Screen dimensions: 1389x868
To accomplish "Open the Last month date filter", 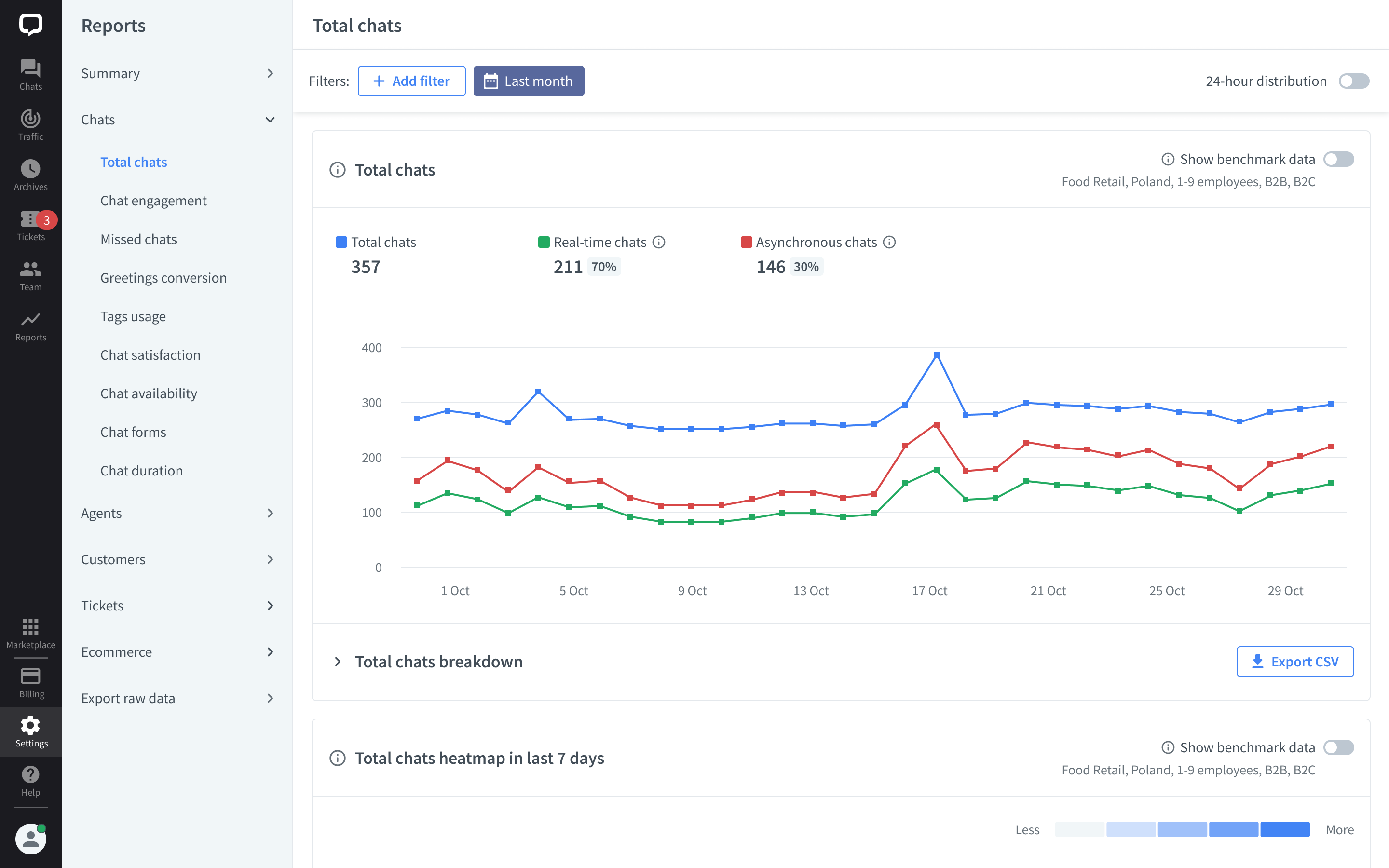I will tap(529, 81).
